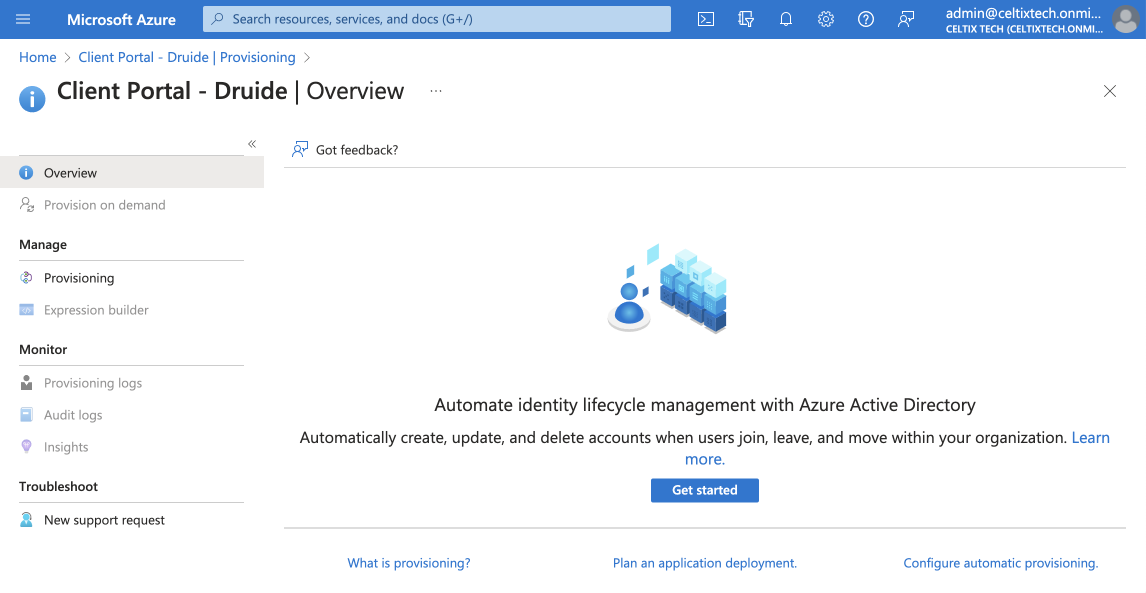
Task: Click the New support request icon
Action: tap(26, 520)
